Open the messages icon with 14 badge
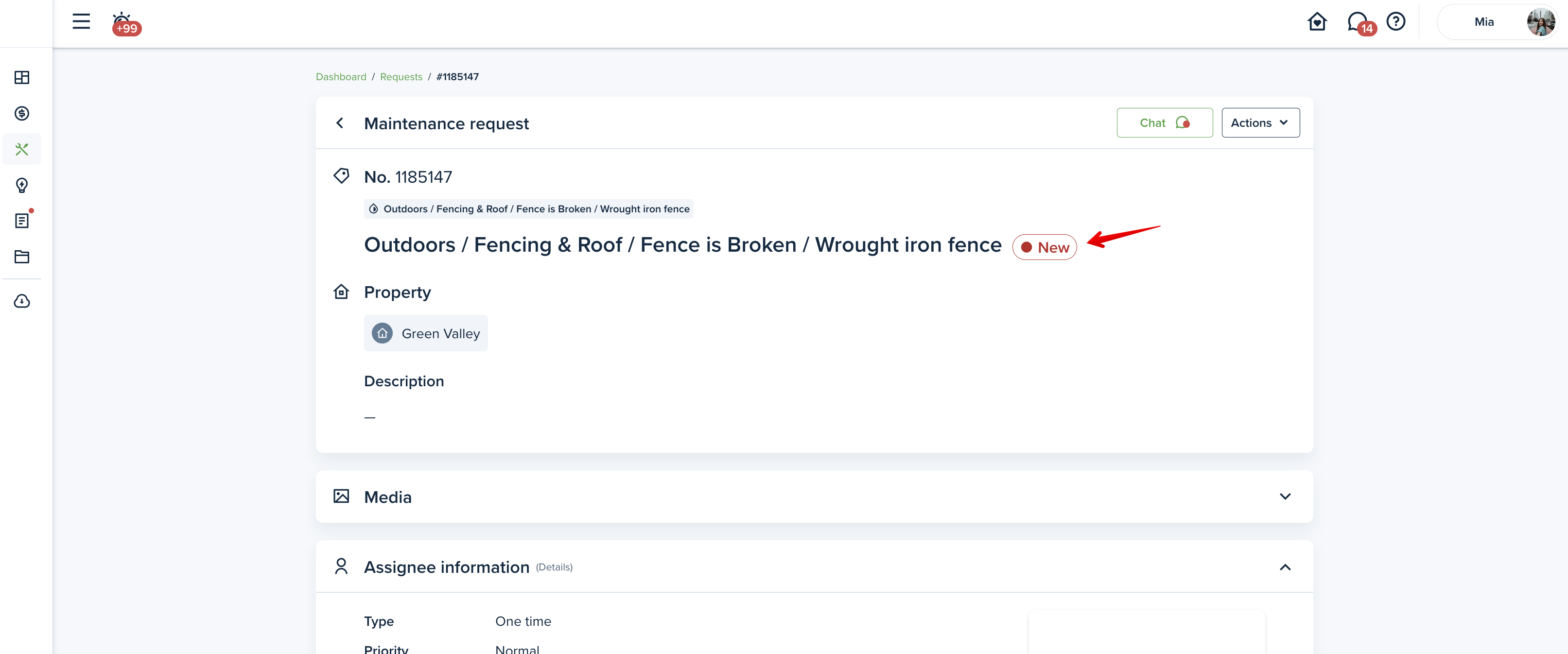 point(1358,22)
